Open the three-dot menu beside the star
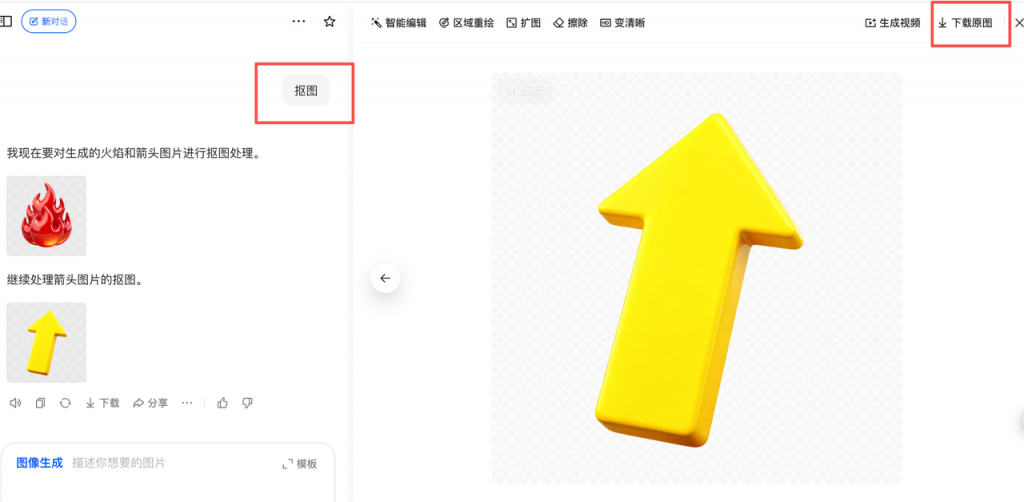The image size is (1024, 502). [298, 22]
